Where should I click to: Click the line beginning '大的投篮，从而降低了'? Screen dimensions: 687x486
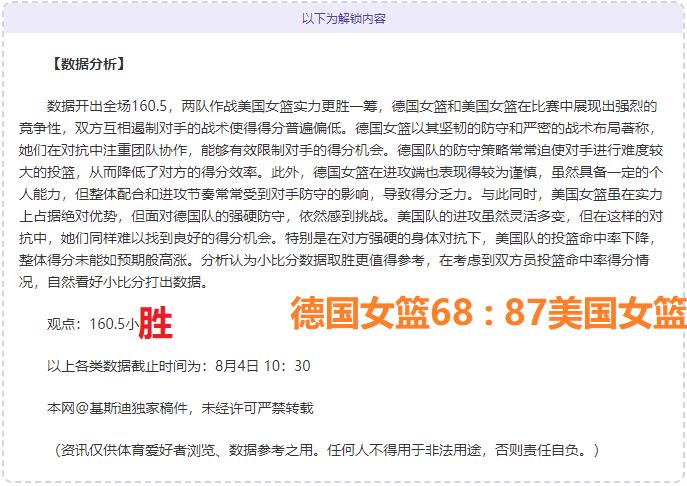pos(340,172)
